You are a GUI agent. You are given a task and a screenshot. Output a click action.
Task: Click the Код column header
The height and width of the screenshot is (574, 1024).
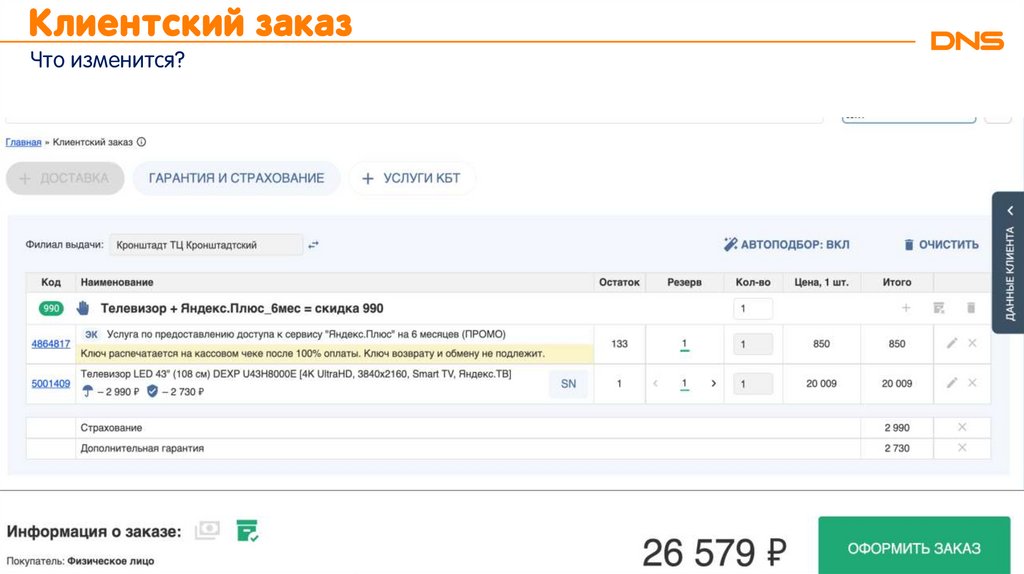(51, 282)
